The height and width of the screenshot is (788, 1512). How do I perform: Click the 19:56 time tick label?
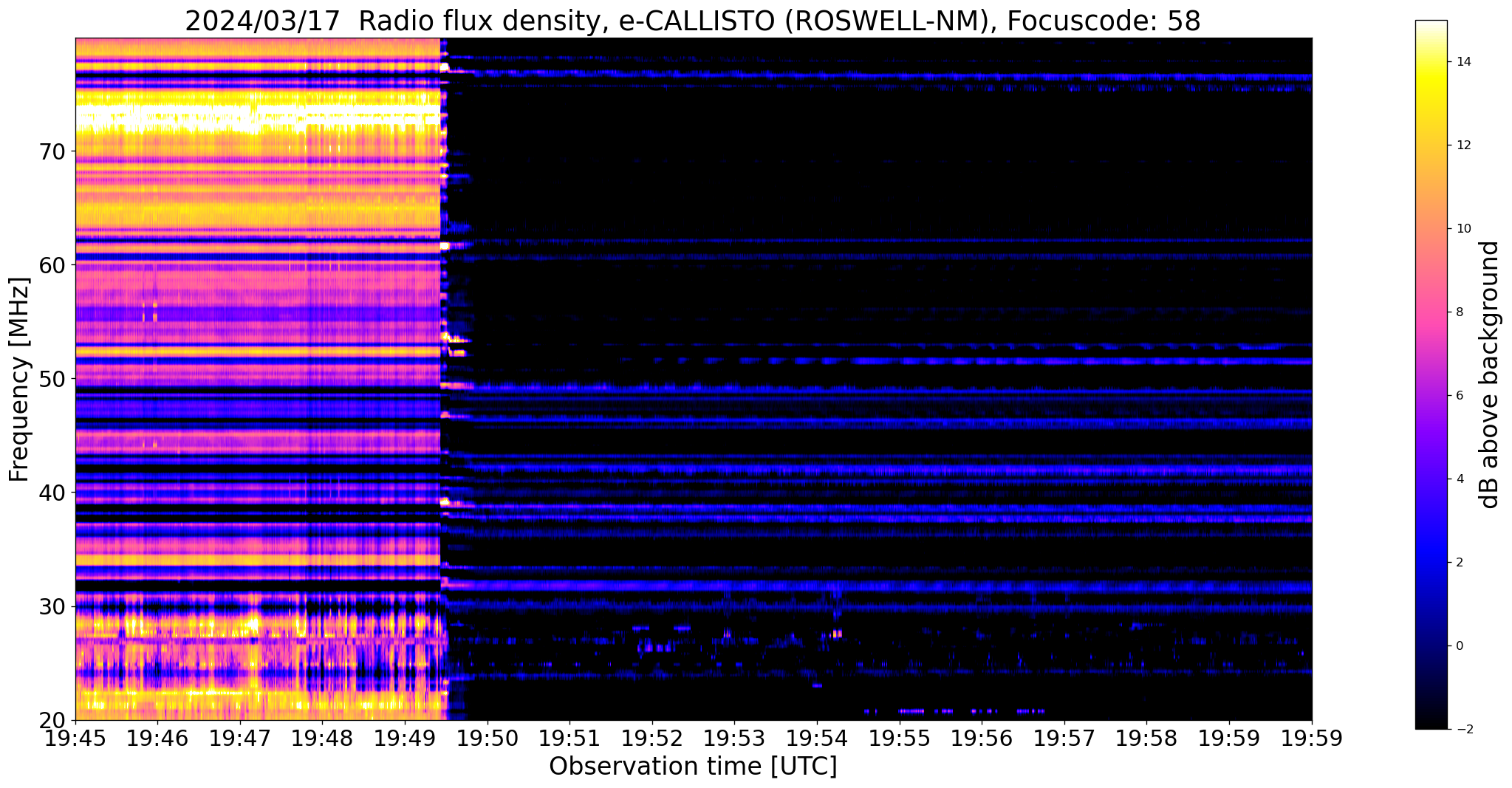tap(982, 738)
